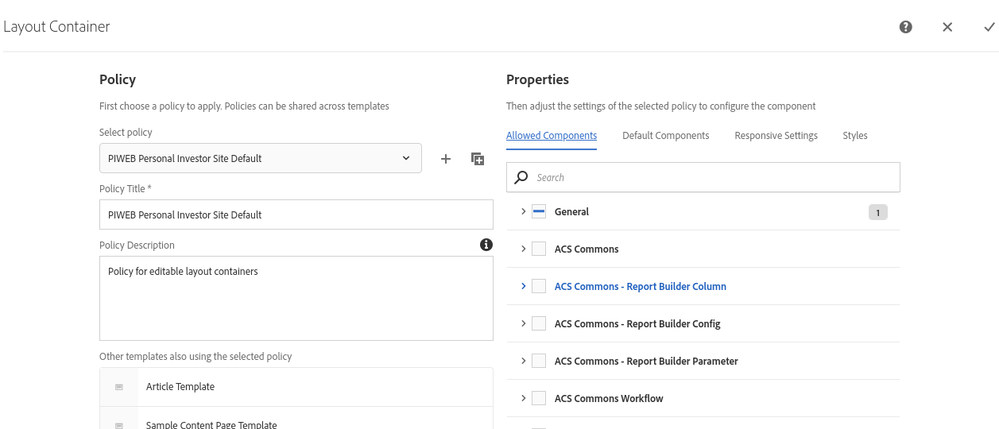Screen dimensions: 999x429
Task: Switch to Default Components tab
Action: pyautogui.click(x=665, y=136)
